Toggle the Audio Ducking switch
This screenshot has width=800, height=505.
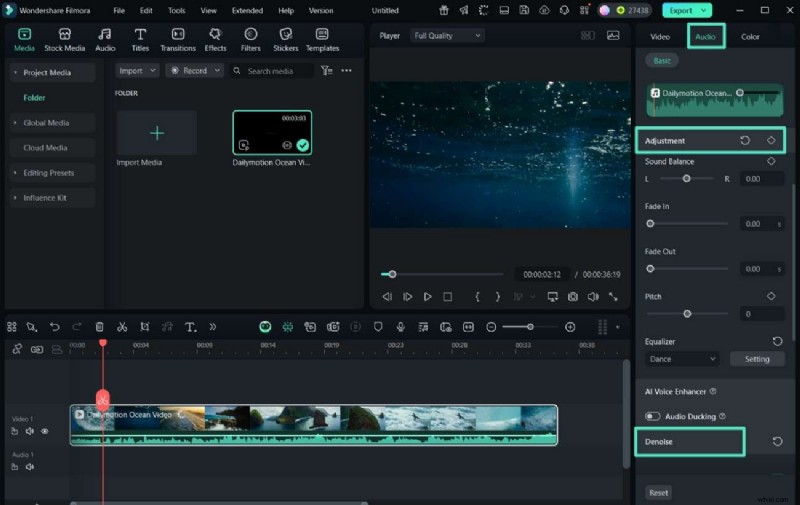coord(652,416)
